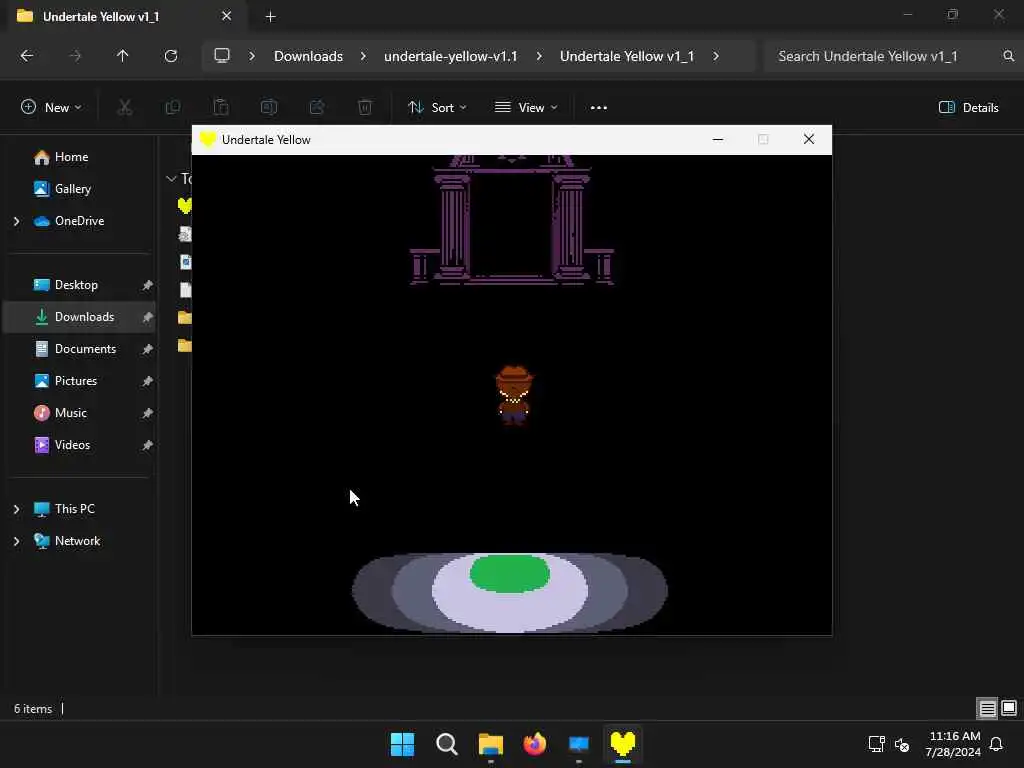
Task: Switch to large thumbnails view layout
Action: tap(1009, 709)
